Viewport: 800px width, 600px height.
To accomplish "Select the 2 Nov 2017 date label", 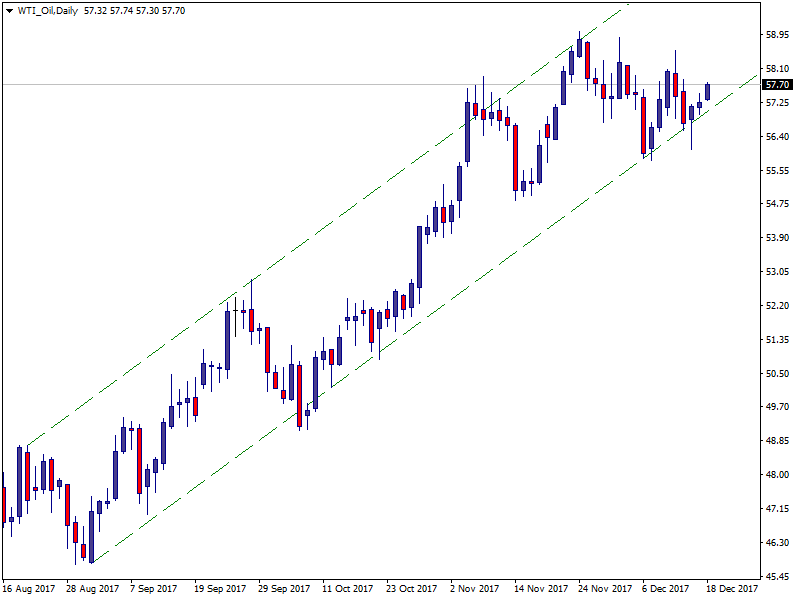I will [x=476, y=589].
